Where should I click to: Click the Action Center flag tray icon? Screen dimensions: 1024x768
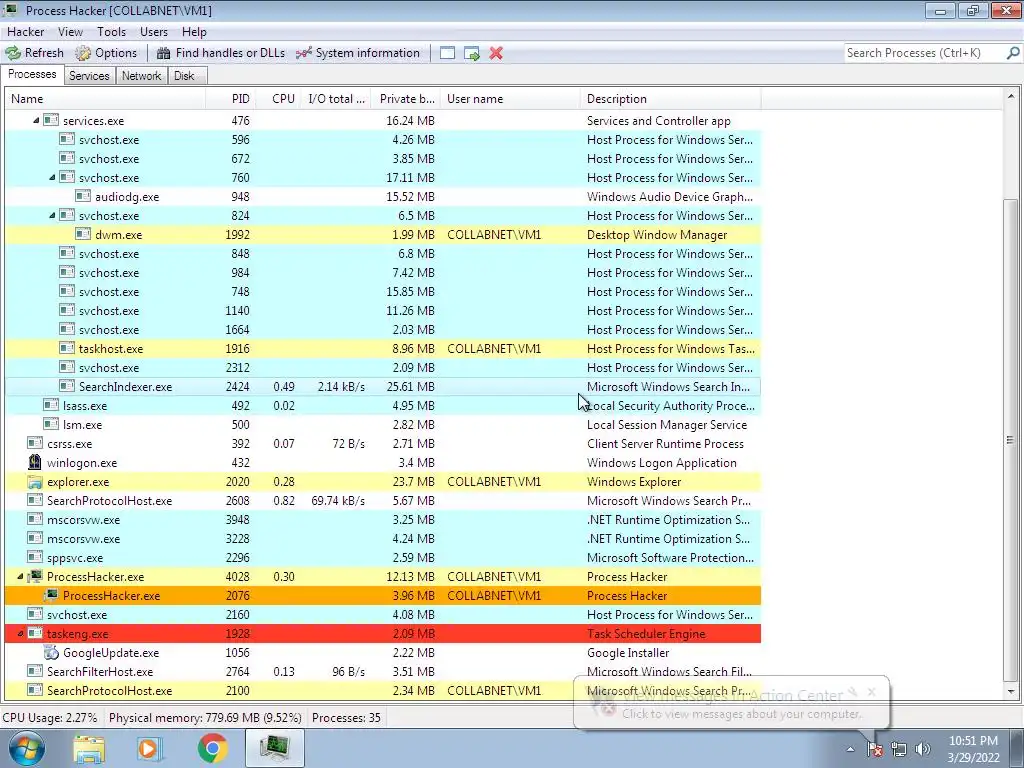pyautogui.click(x=875, y=750)
